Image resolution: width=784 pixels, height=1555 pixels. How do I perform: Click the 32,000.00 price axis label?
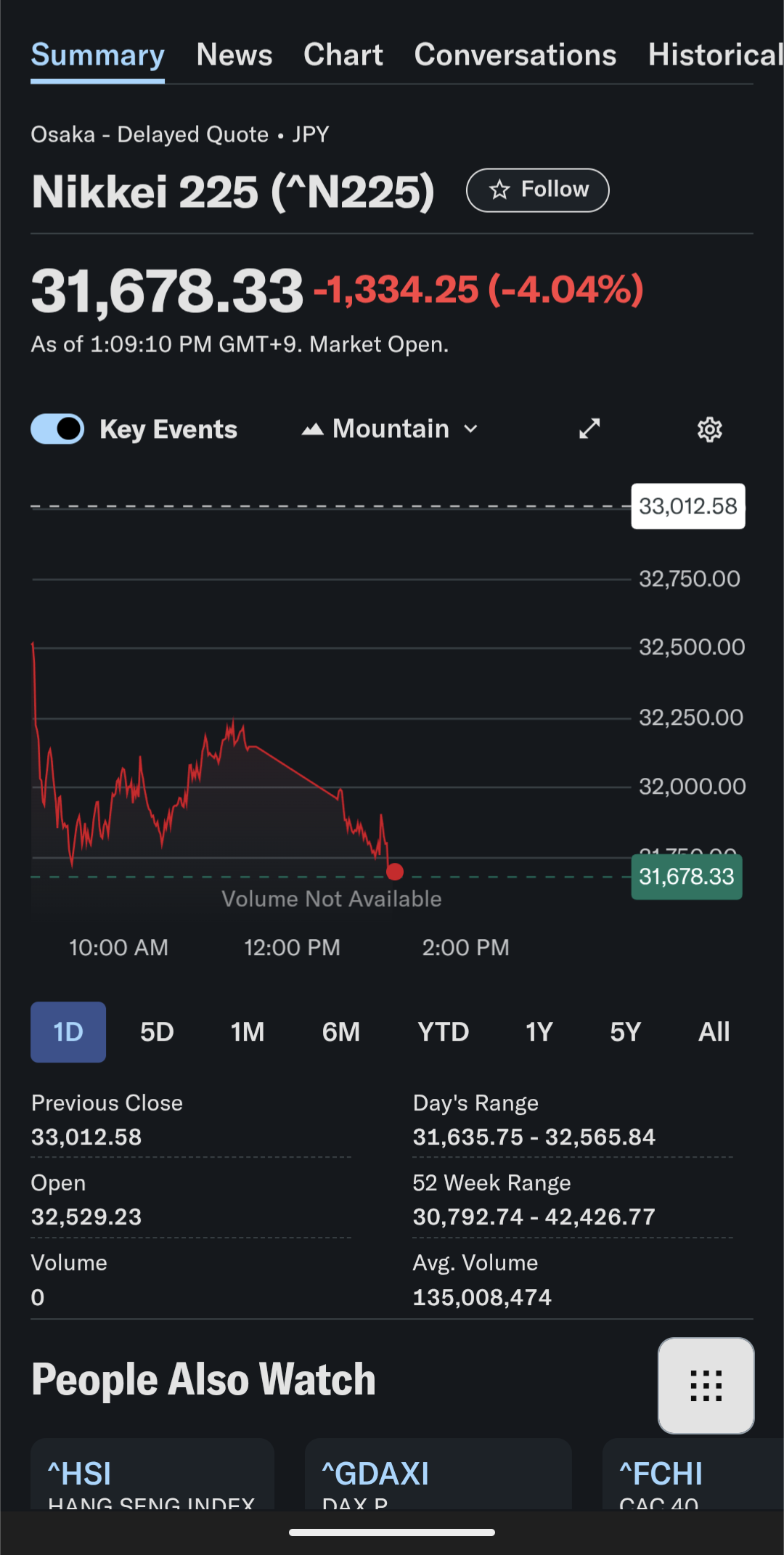(x=693, y=787)
